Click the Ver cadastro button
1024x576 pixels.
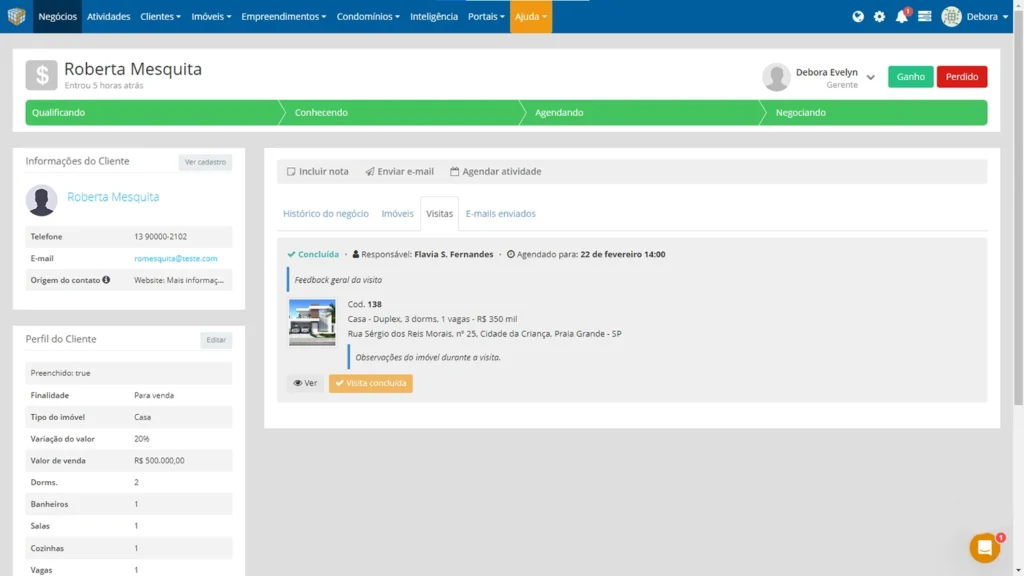(205, 162)
